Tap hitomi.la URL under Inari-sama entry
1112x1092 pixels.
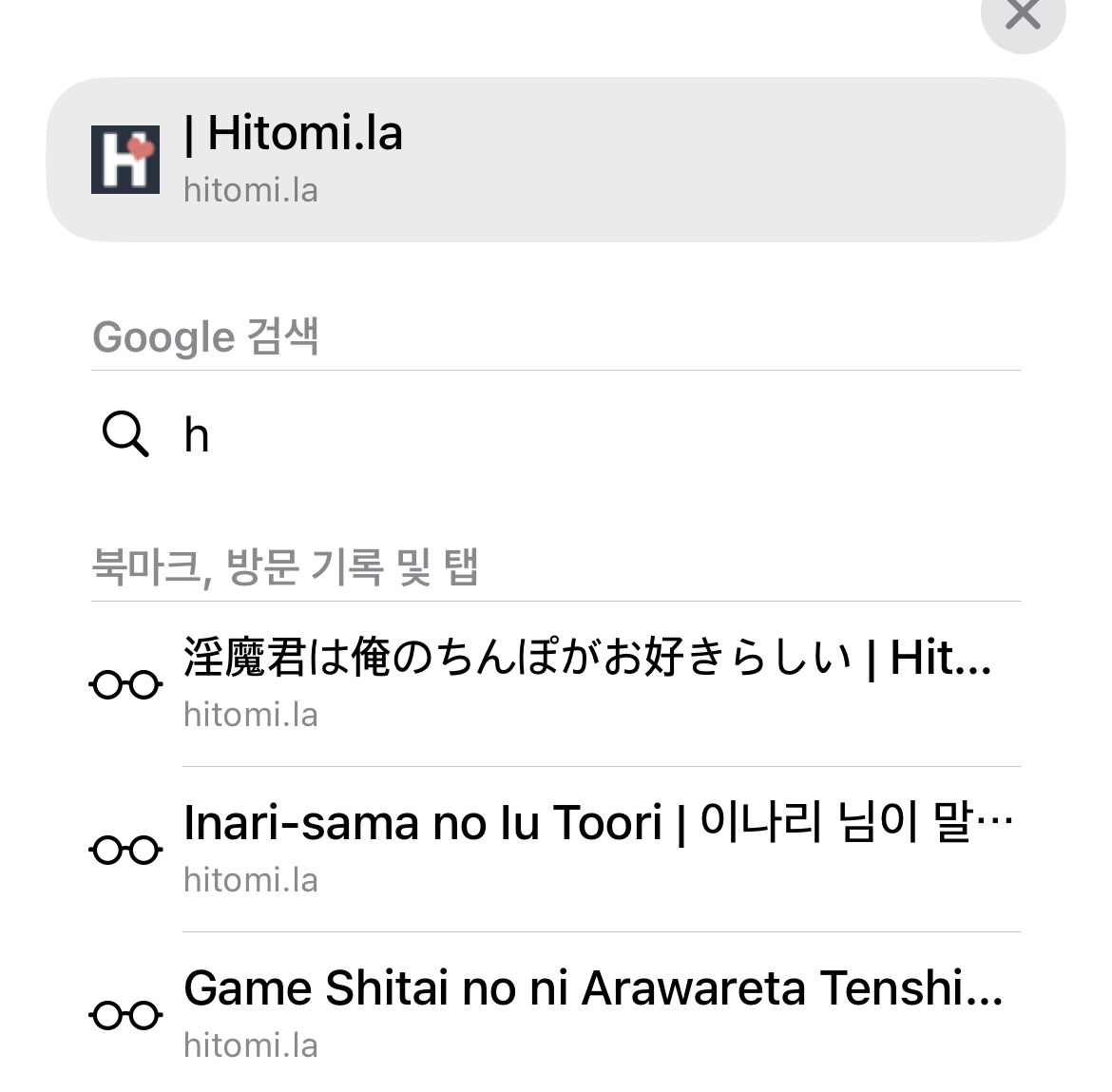[x=250, y=881]
